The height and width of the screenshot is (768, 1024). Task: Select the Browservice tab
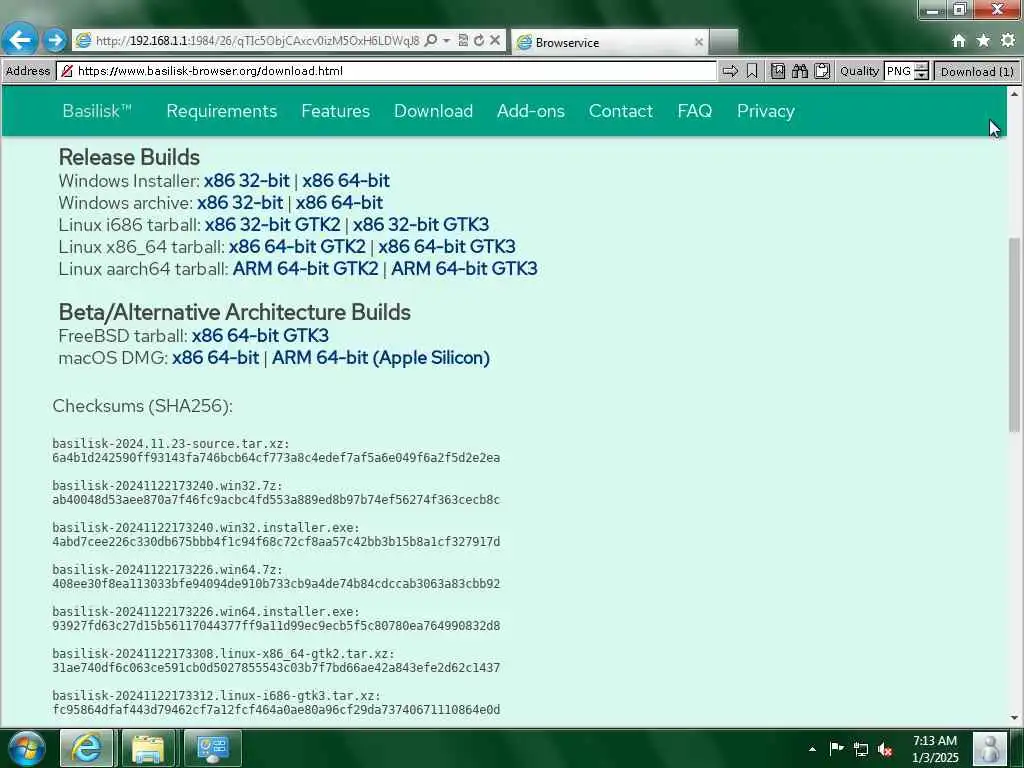(609, 42)
